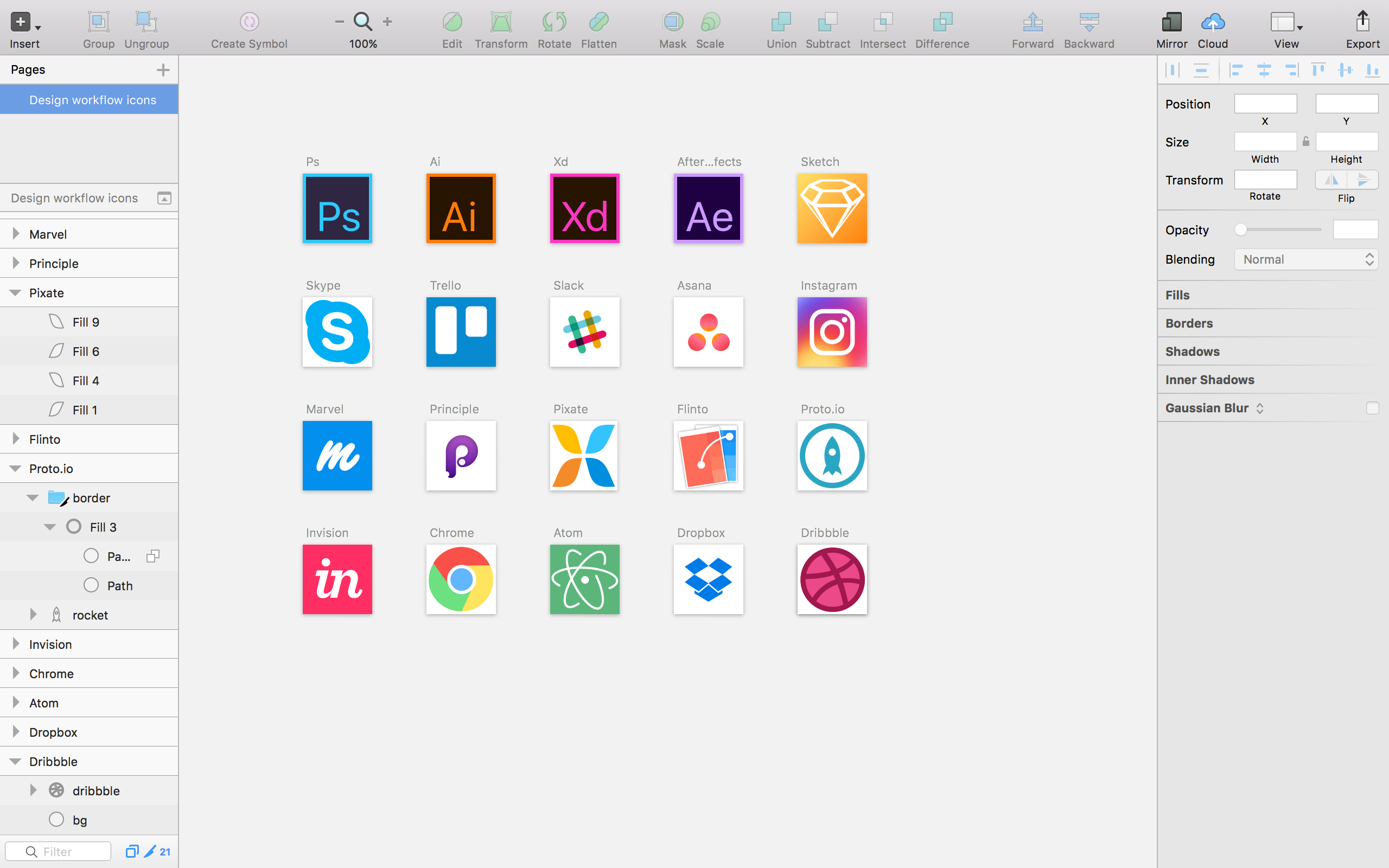
Task: Toggle the slice layers filter icon
Action: tap(150, 851)
